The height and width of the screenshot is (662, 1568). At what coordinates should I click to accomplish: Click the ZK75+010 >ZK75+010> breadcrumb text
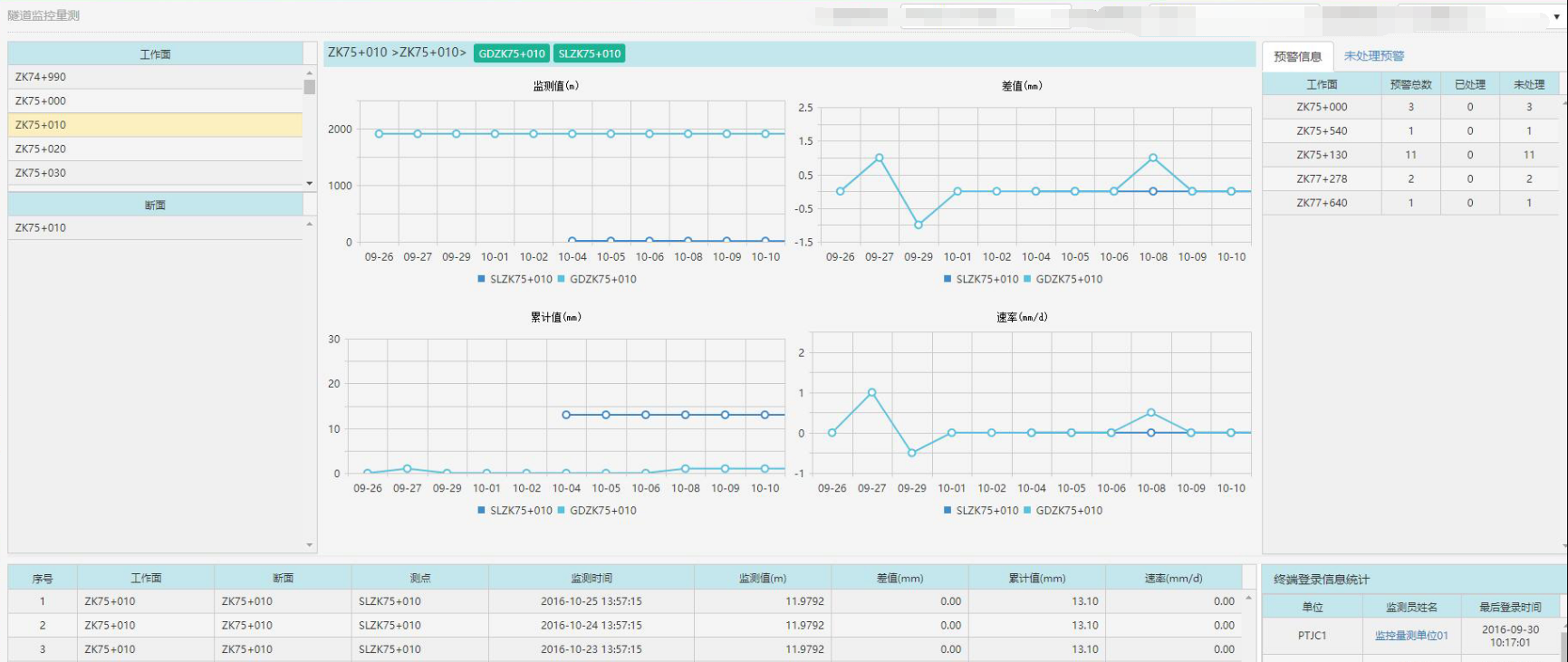397,53
